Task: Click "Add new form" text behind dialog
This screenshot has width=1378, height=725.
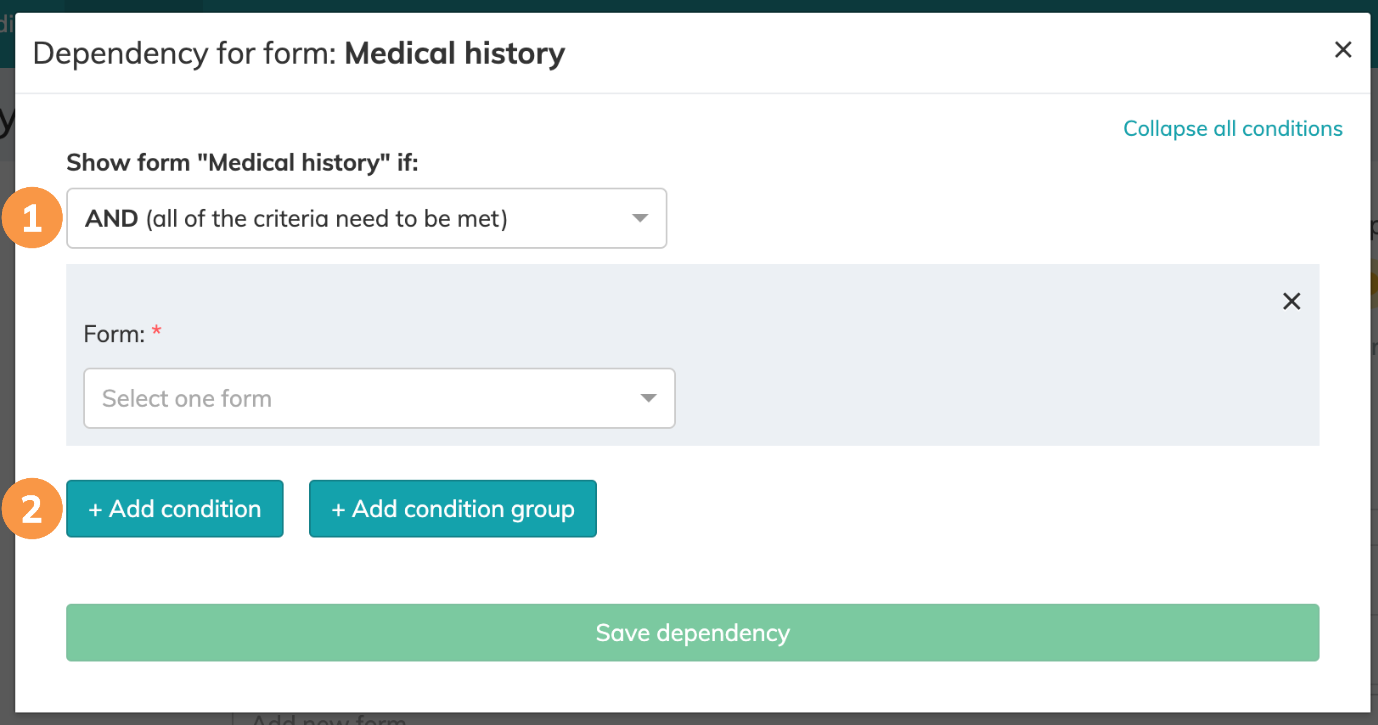Action: click(328, 719)
